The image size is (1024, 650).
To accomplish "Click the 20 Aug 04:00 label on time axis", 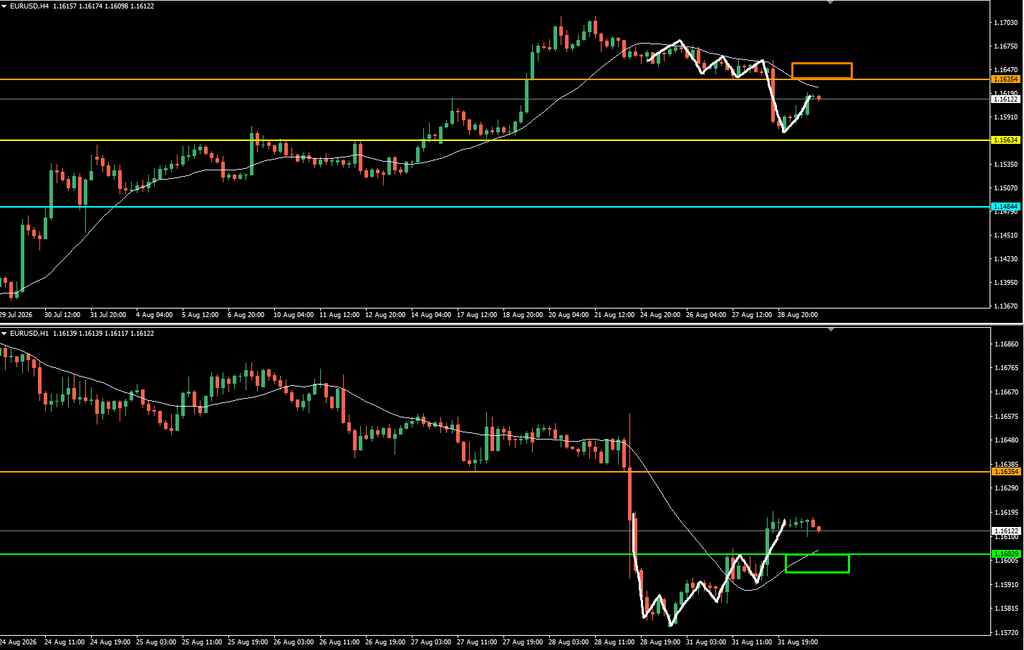I will (569, 315).
